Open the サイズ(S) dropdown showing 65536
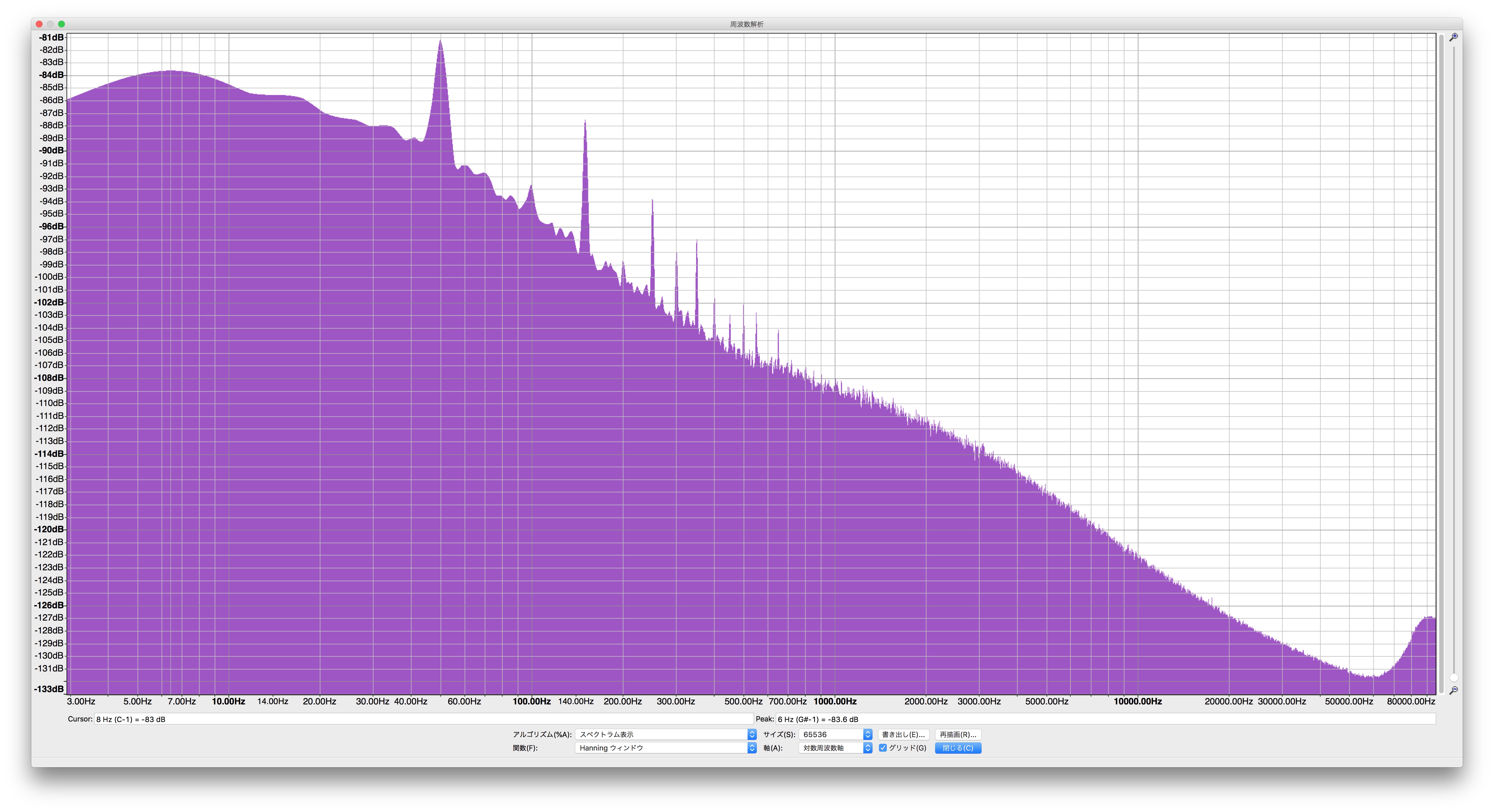This screenshot has width=1494, height=812. pyautogui.click(x=836, y=734)
